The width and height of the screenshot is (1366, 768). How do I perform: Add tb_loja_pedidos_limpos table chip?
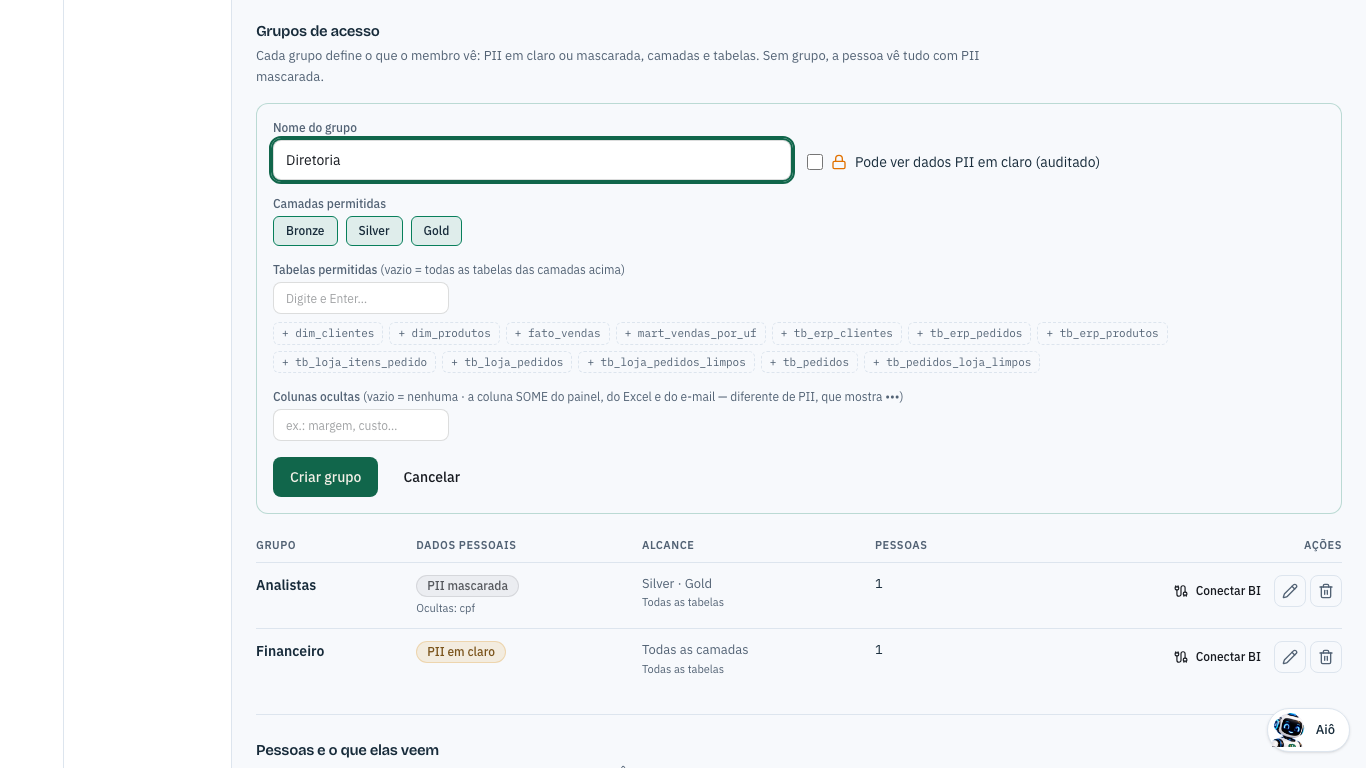[667, 362]
